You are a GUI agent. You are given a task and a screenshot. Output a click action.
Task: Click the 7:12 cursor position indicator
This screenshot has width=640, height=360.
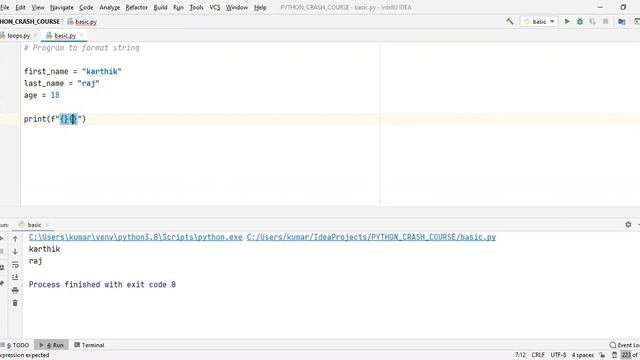(x=520, y=355)
